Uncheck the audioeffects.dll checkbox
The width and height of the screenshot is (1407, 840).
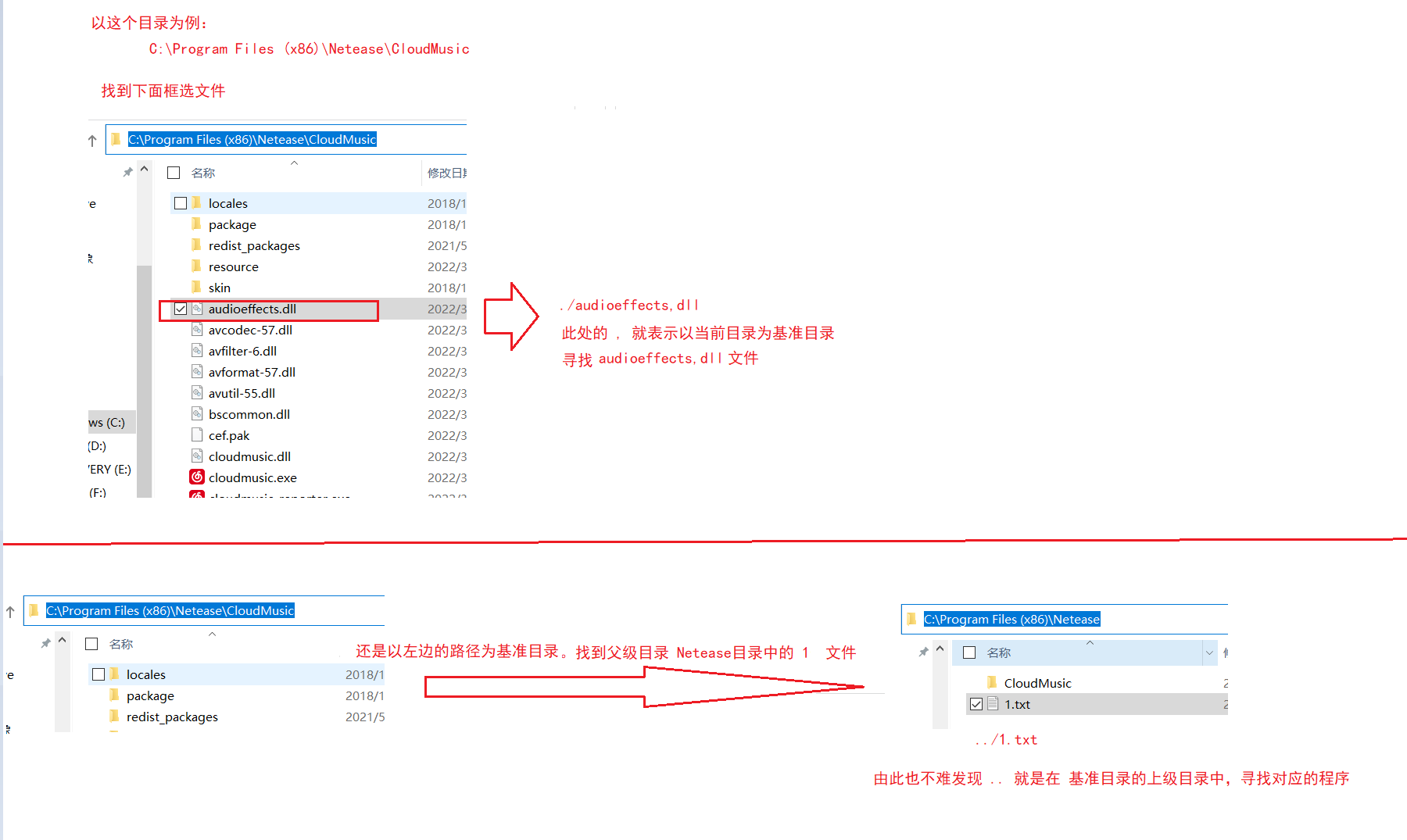[181, 309]
